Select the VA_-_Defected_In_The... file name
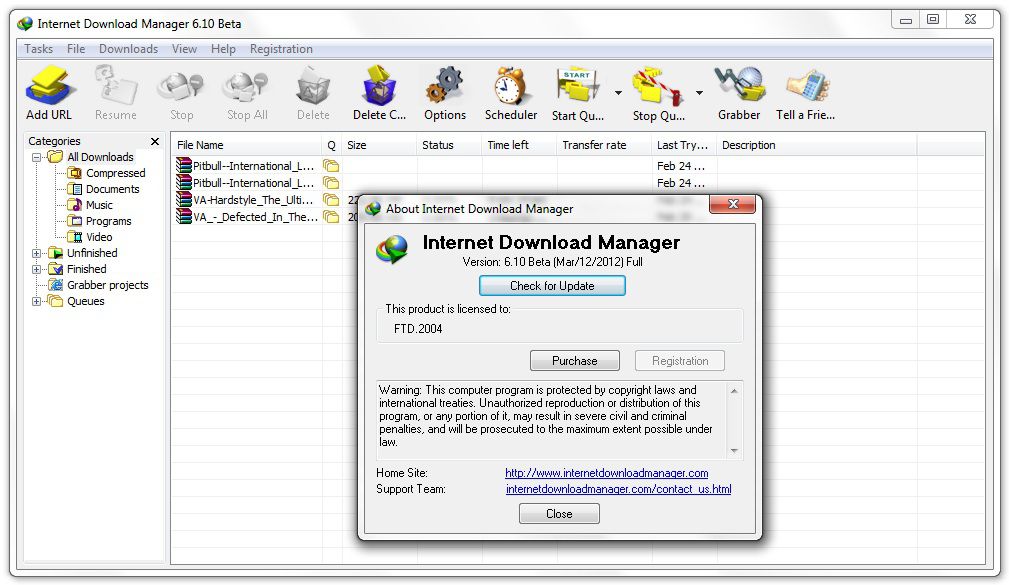This screenshot has width=1009, height=585. 255,217
